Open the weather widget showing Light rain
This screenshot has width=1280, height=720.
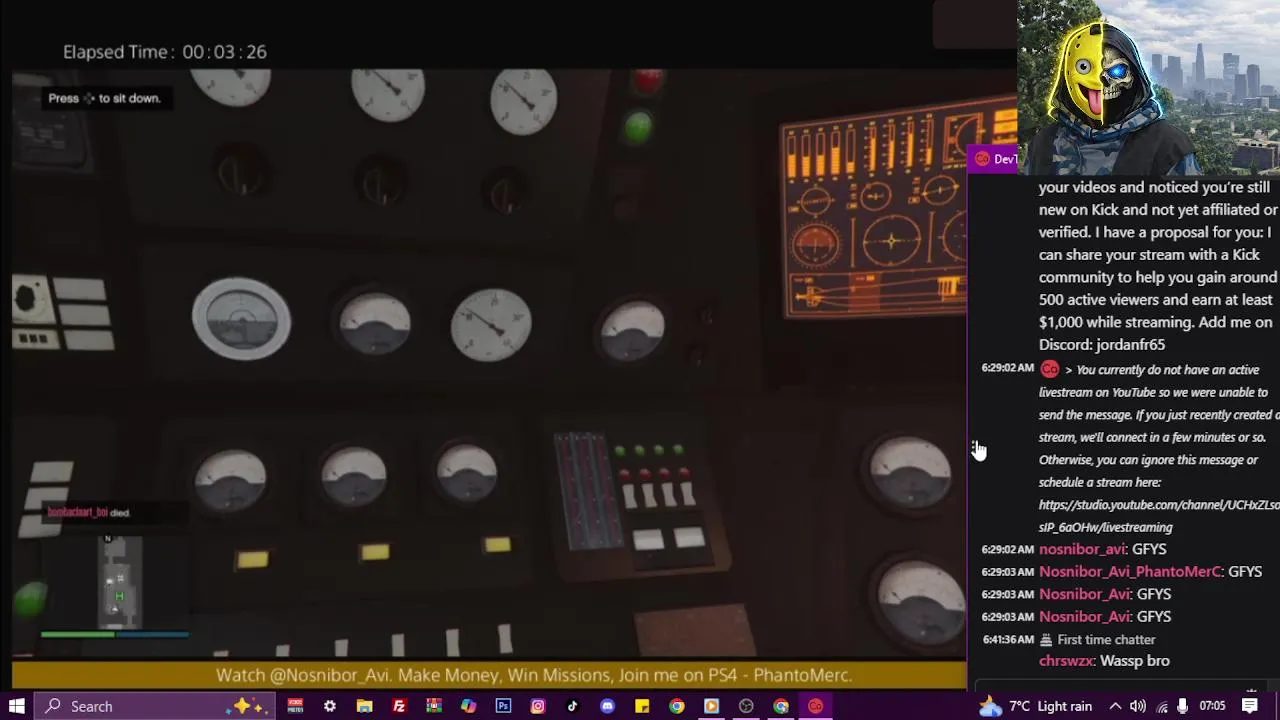(1035, 706)
